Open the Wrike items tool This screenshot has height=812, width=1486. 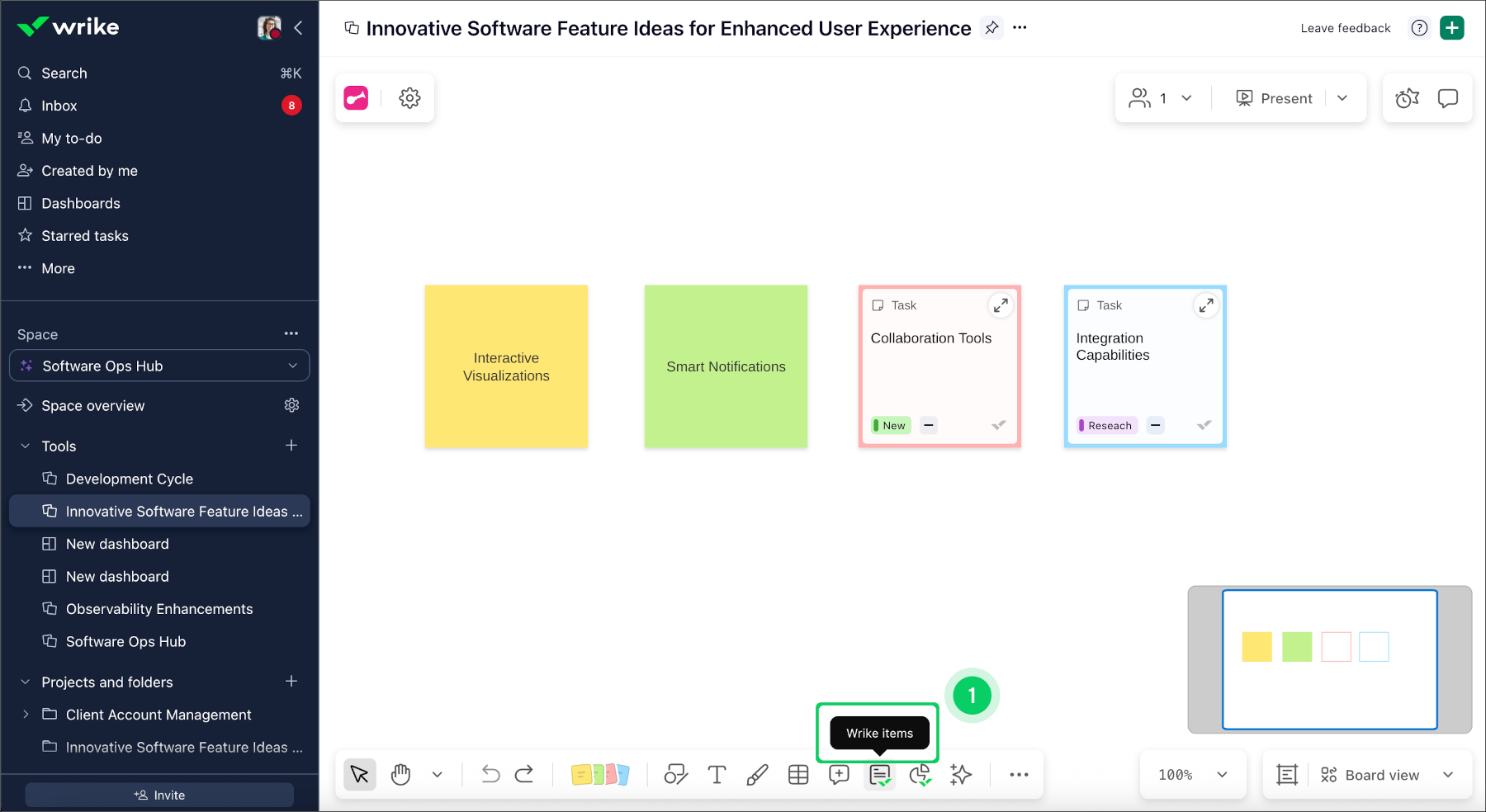coord(880,775)
